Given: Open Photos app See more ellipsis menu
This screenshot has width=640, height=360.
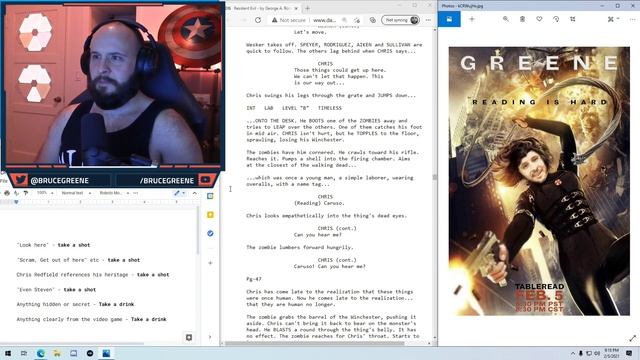Looking at the screenshot, I should coord(632,19).
